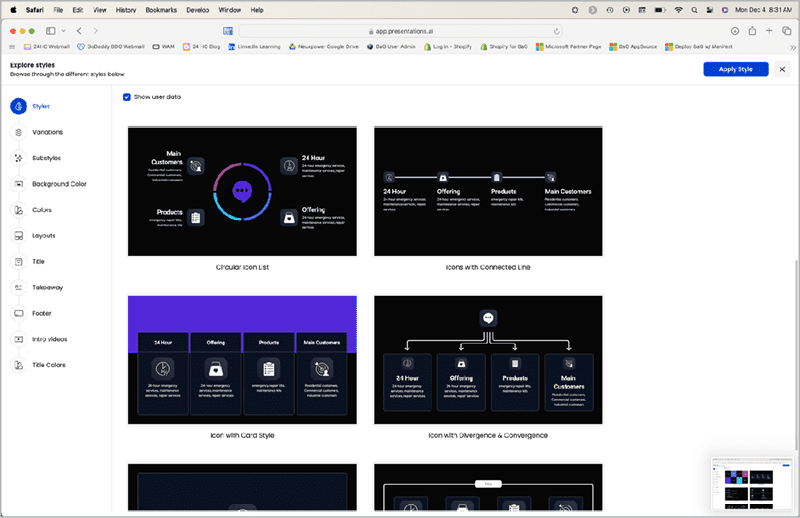Open the Styles sidebar icon
Image resolution: width=800 pixels, height=518 pixels.
point(18,106)
